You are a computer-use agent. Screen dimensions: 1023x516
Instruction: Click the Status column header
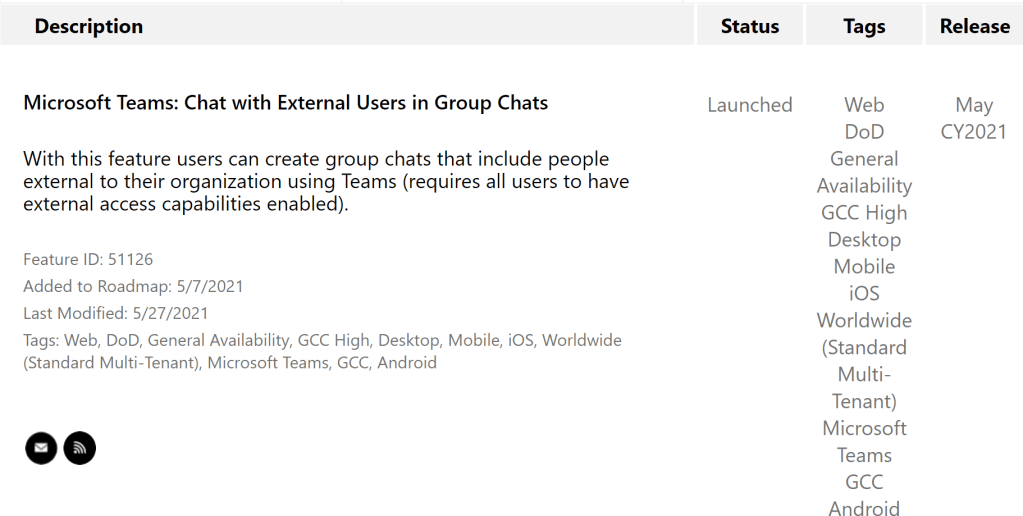pyautogui.click(x=749, y=27)
